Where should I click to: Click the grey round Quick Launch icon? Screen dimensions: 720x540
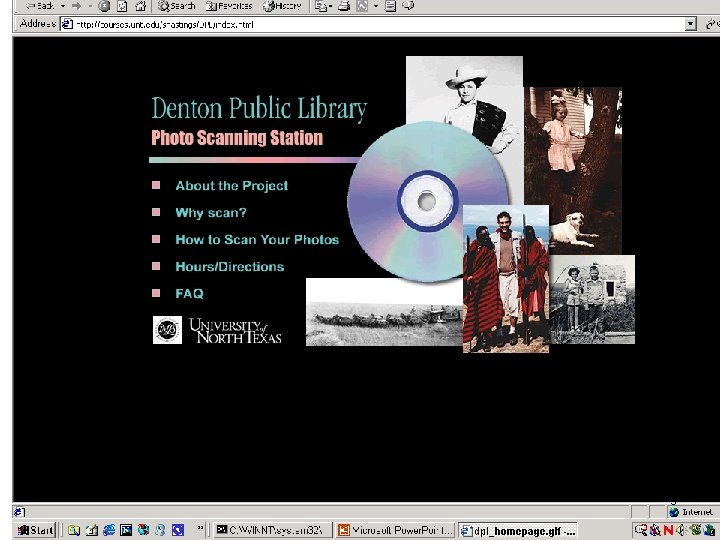[x=160, y=530]
